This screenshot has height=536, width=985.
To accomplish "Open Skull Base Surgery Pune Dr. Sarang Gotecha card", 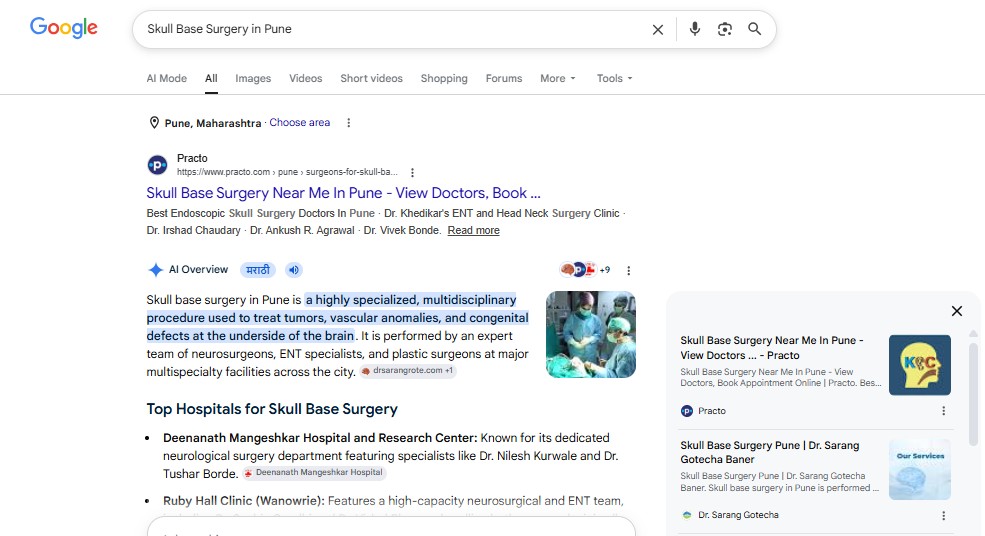I will (770, 452).
